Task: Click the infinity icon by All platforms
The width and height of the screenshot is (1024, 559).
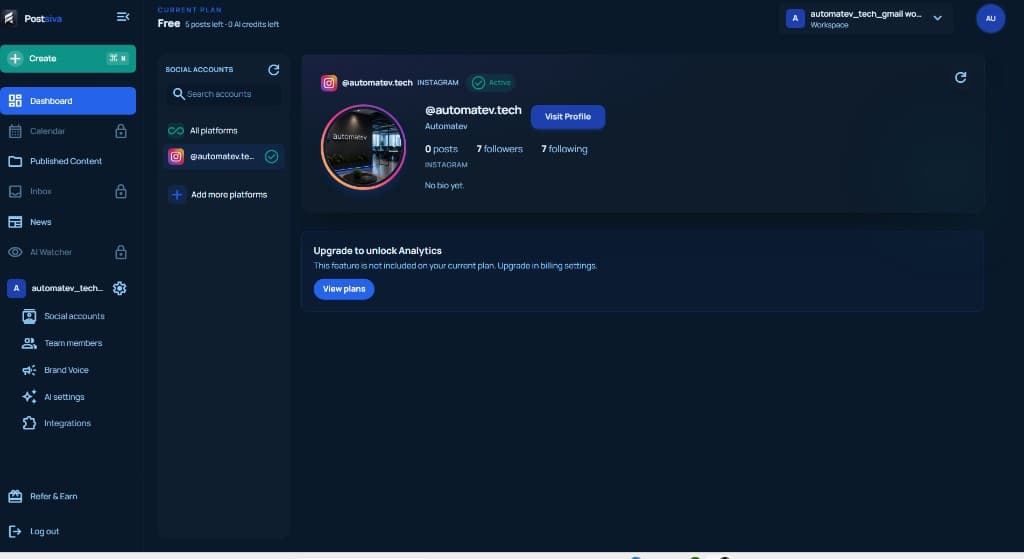Action: tap(176, 131)
